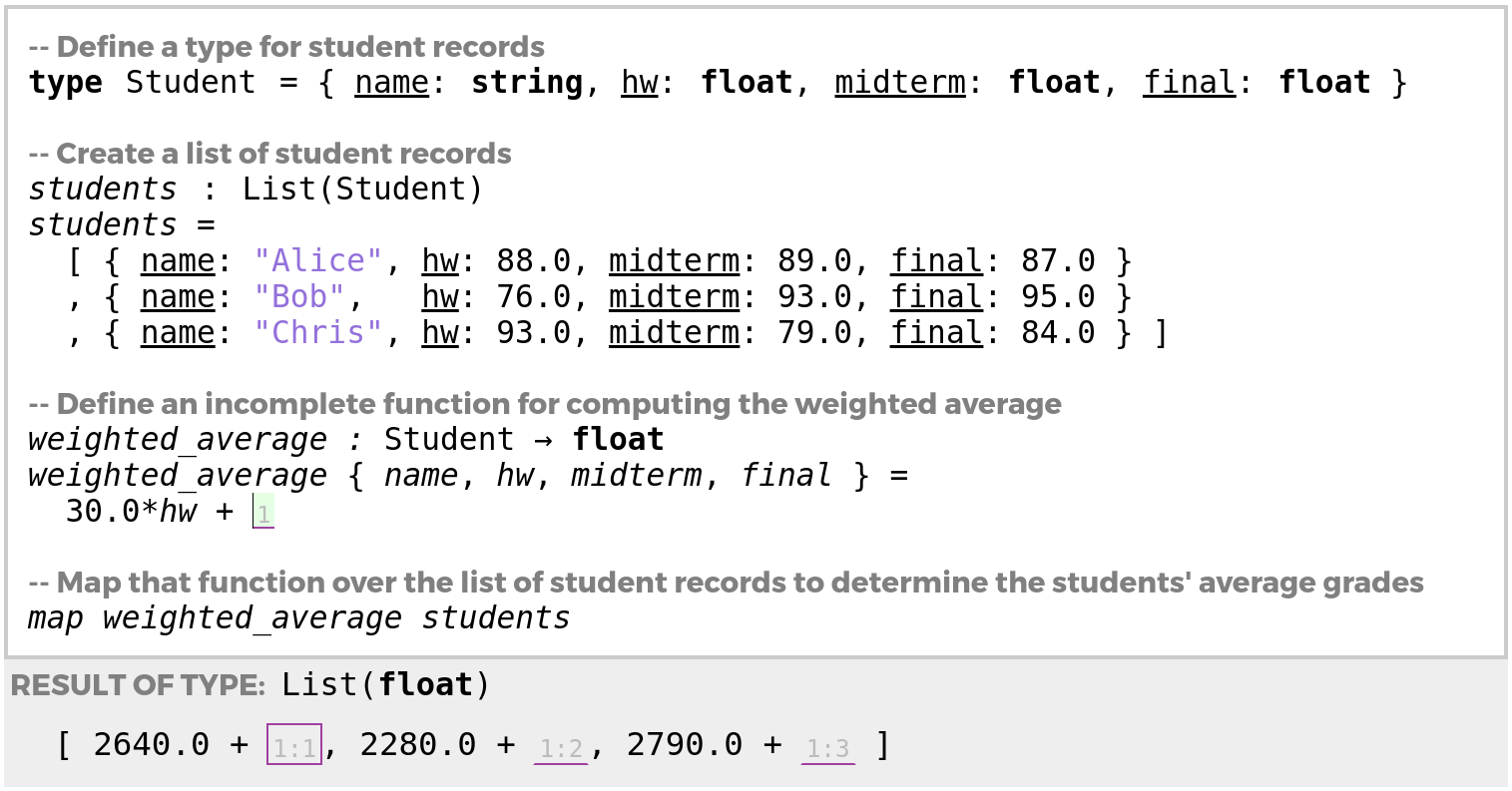This screenshot has height=791, width=1512.
Task: Select hole instance 1:3 in the result
Action: point(827,748)
